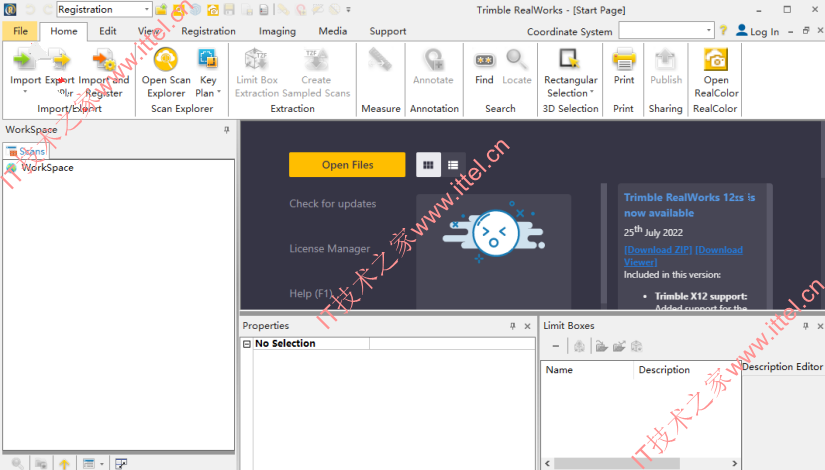The image size is (825, 470).
Task: Collapse the No Selection property group
Action: 247,344
